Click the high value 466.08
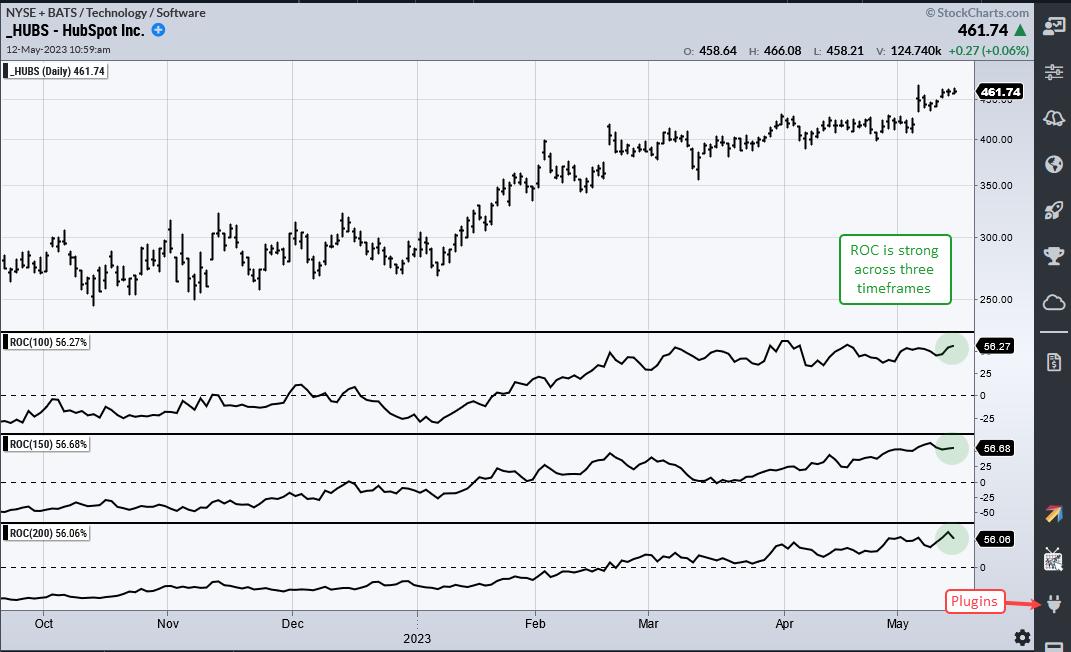Screen dimensions: 1071x652 point(782,51)
